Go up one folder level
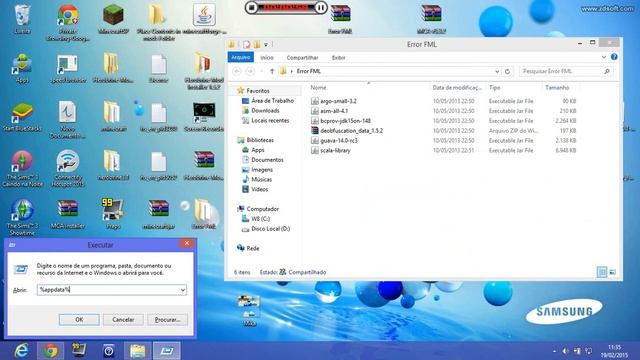Viewport: 640px width, 360px height. (x=272, y=71)
